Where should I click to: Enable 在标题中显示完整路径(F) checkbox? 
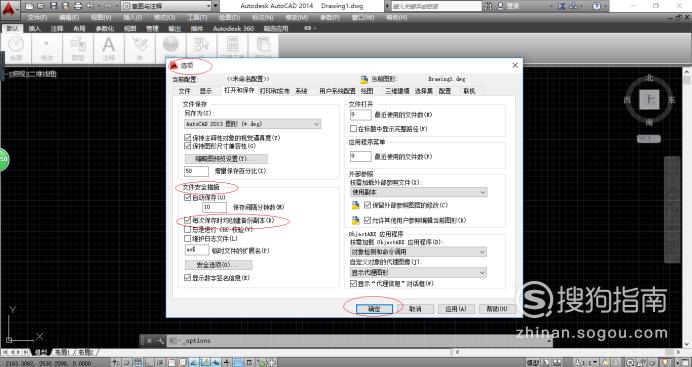pyautogui.click(x=353, y=129)
